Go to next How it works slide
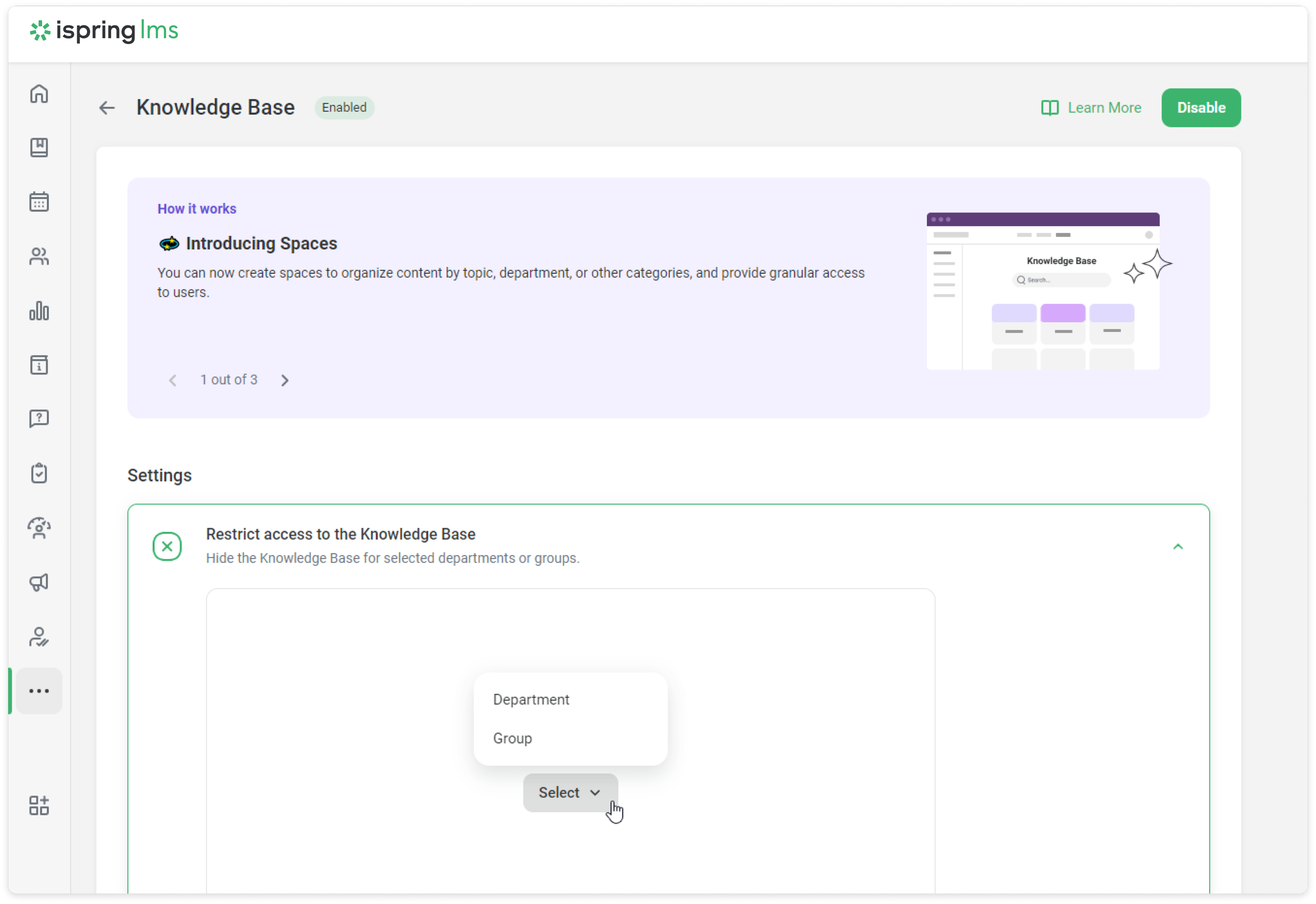This screenshot has width=1316, height=904. coord(285,380)
